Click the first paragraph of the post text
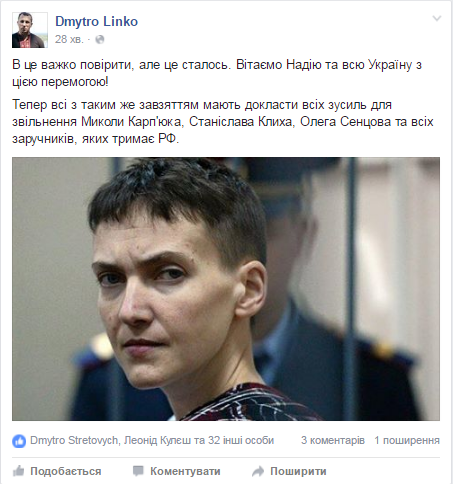 coord(217,73)
